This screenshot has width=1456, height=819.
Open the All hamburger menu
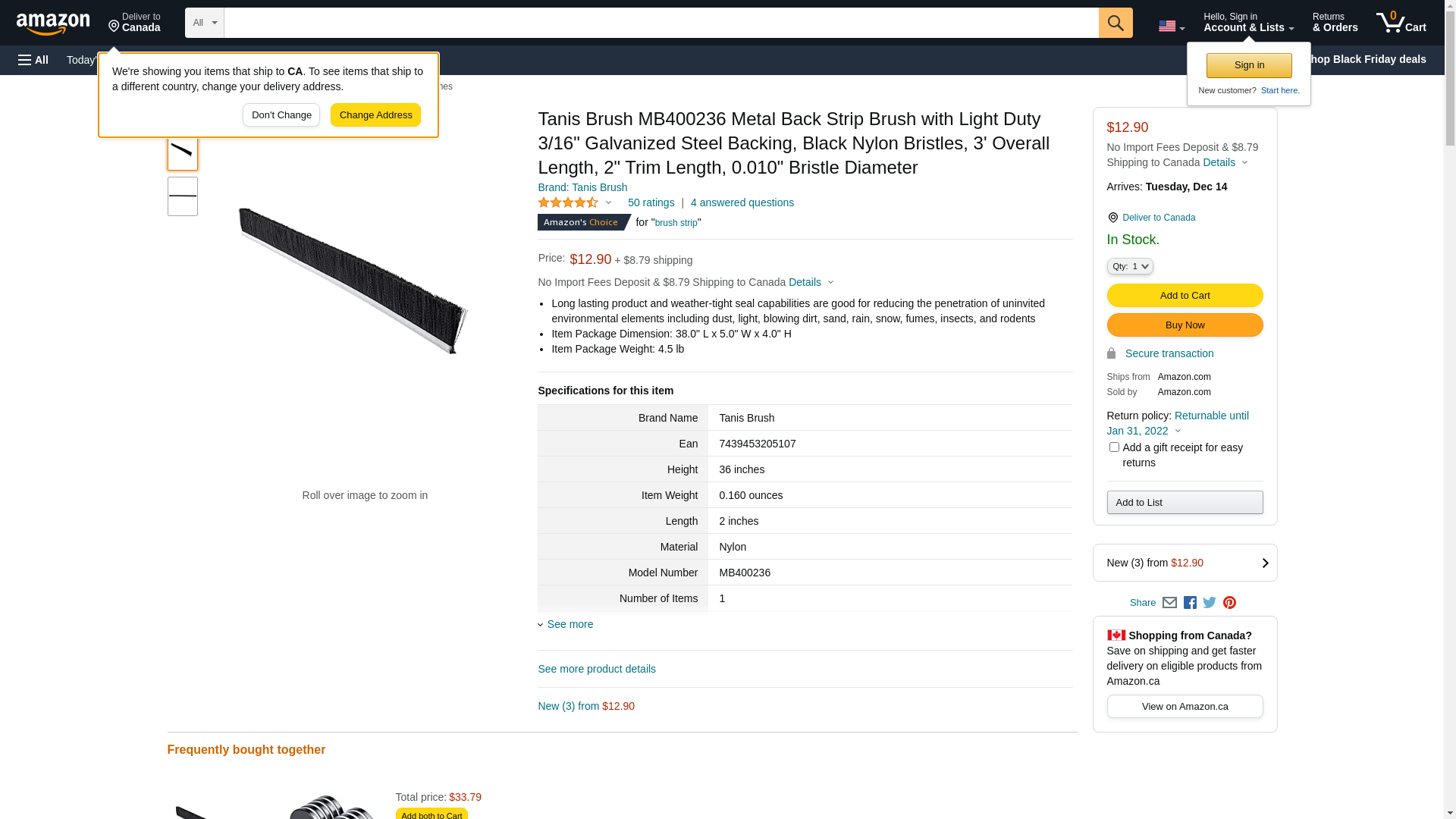(33, 60)
